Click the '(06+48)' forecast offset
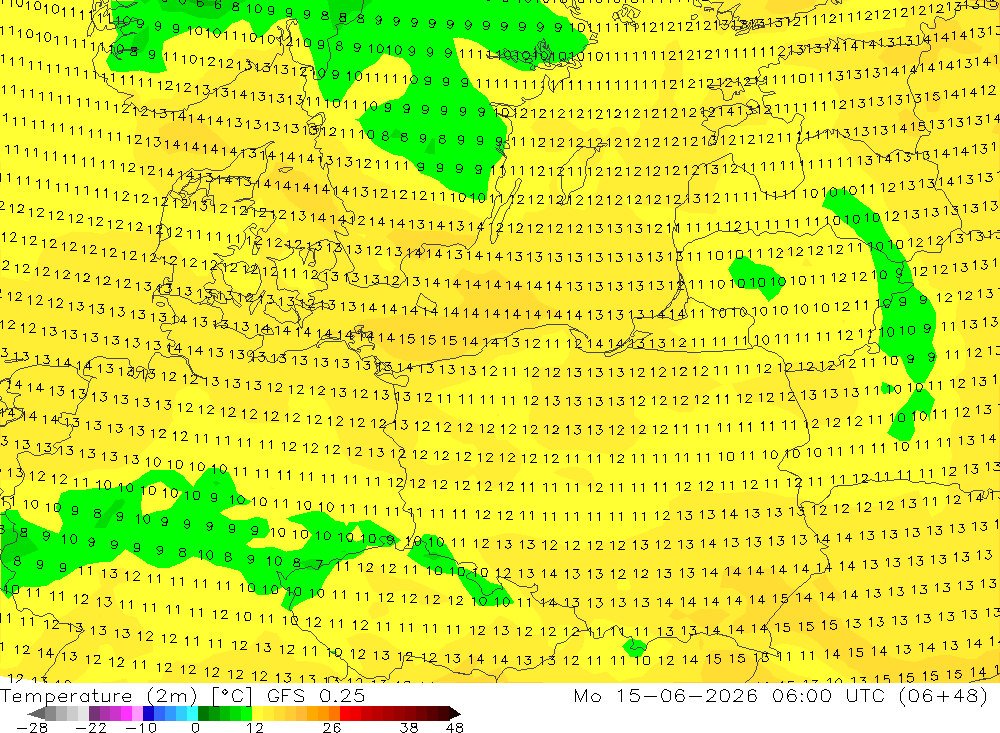 point(943,695)
